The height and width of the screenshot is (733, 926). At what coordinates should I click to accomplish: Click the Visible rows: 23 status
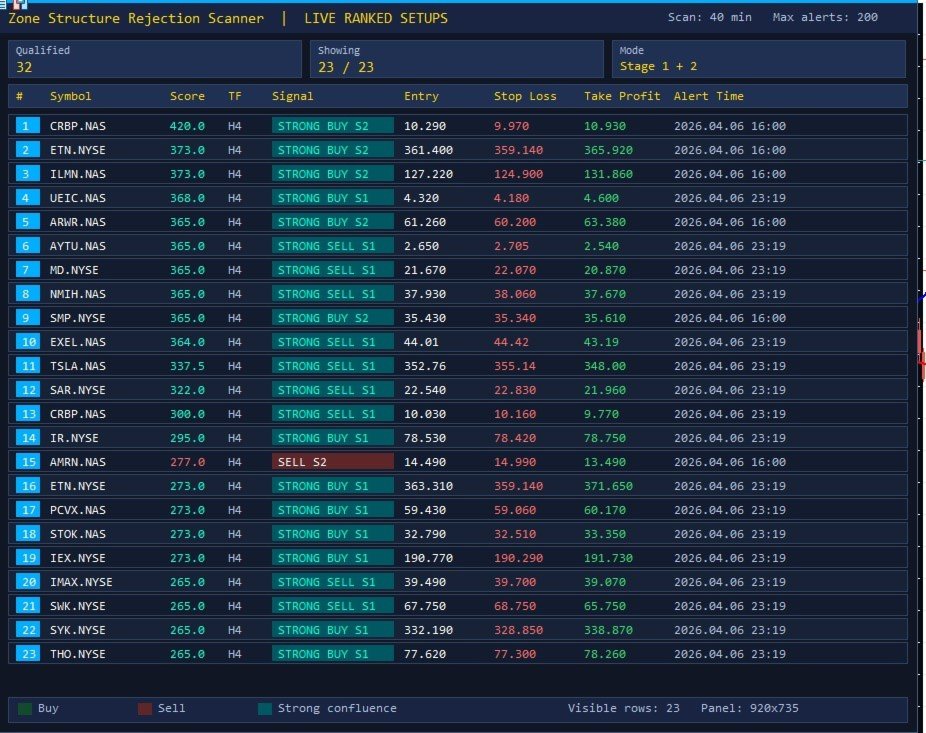coord(624,708)
